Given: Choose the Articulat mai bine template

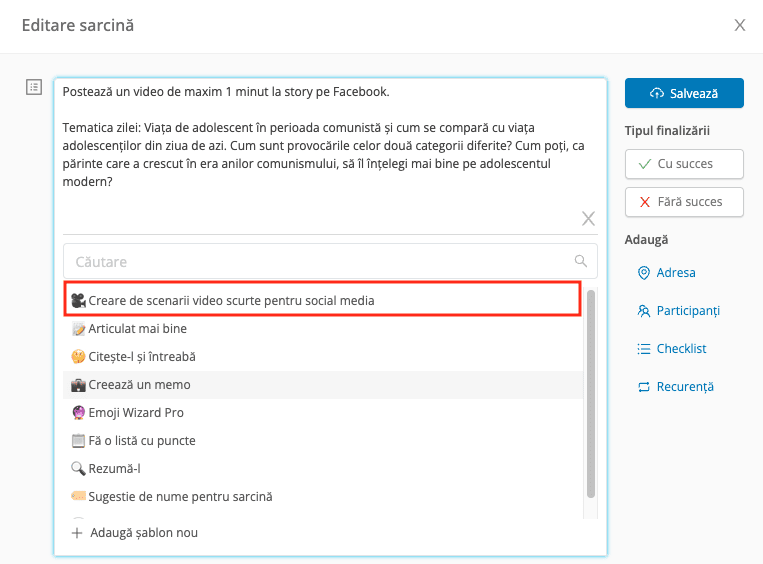Looking at the screenshot, I should (323, 328).
